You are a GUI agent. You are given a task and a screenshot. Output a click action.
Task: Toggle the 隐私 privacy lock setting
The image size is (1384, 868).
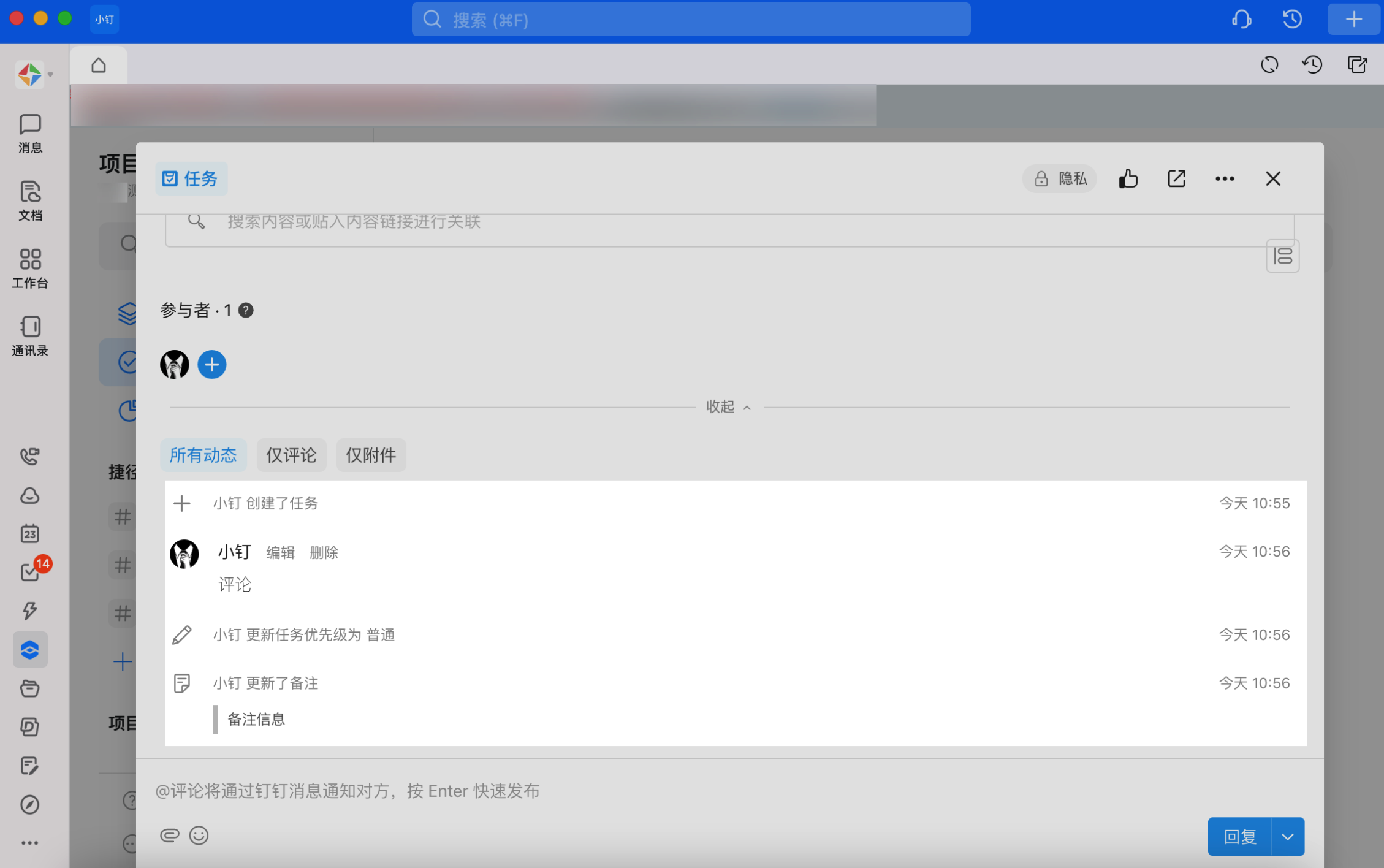tap(1060, 179)
